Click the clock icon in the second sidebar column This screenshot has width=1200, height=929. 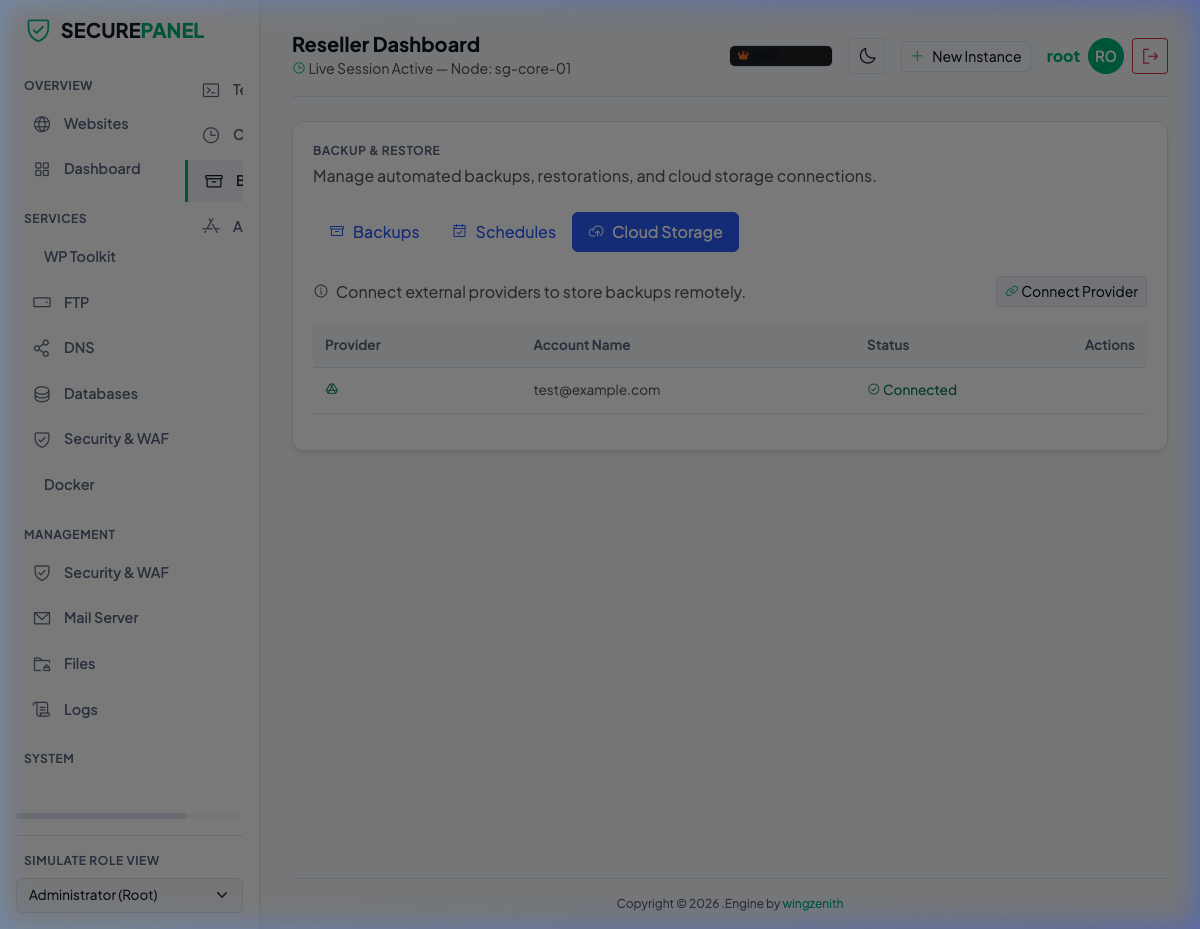[211, 135]
